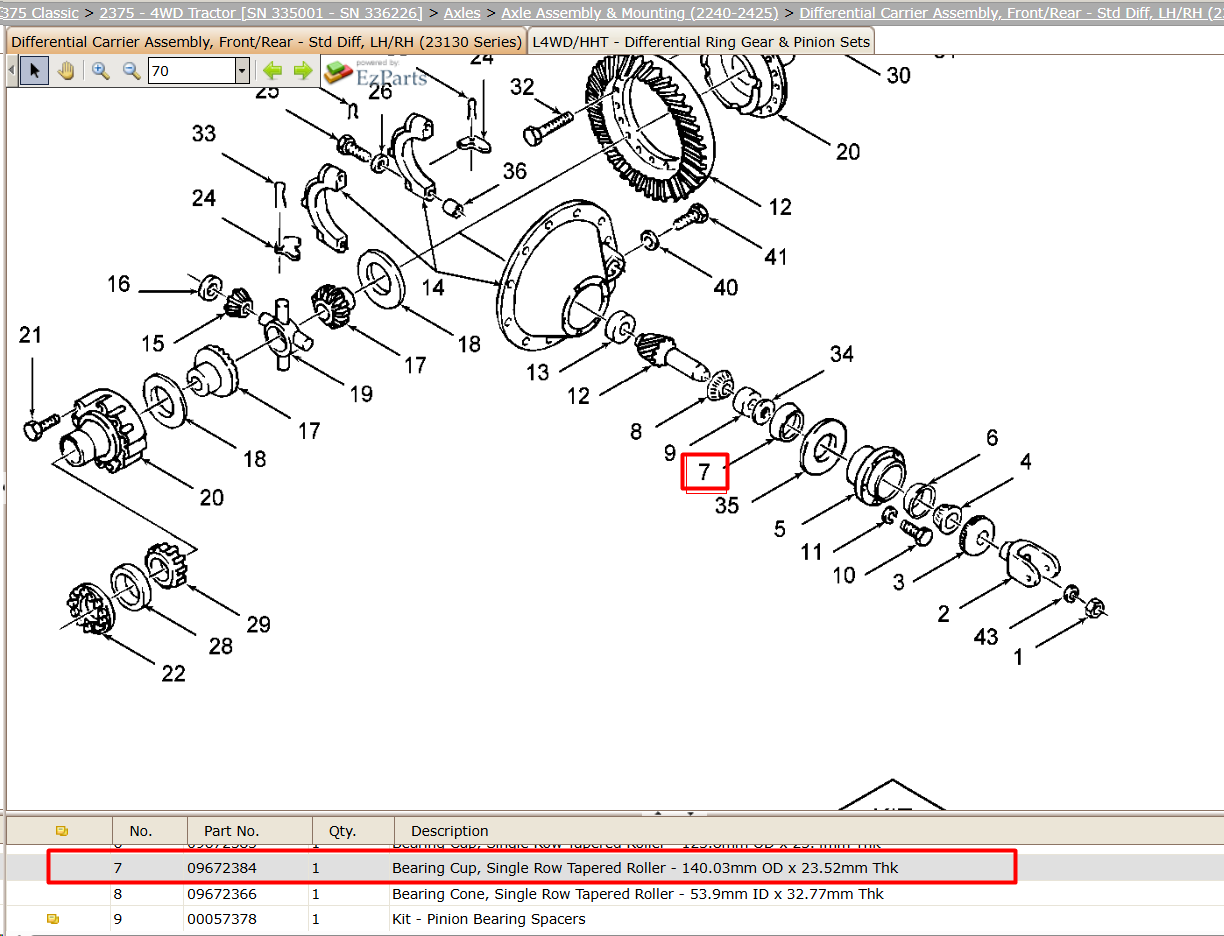The image size is (1224, 936).
Task: Go to previous page with green left arrow
Action: click(271, 71)
